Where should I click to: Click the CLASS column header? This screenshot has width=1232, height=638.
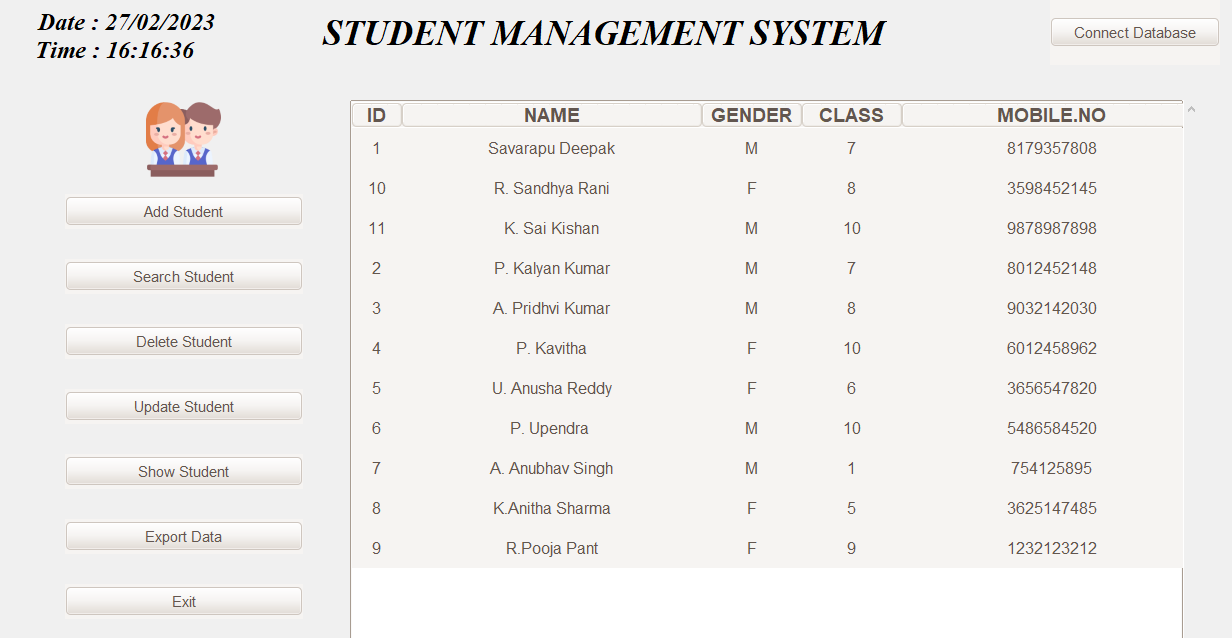tap(851, 114)
